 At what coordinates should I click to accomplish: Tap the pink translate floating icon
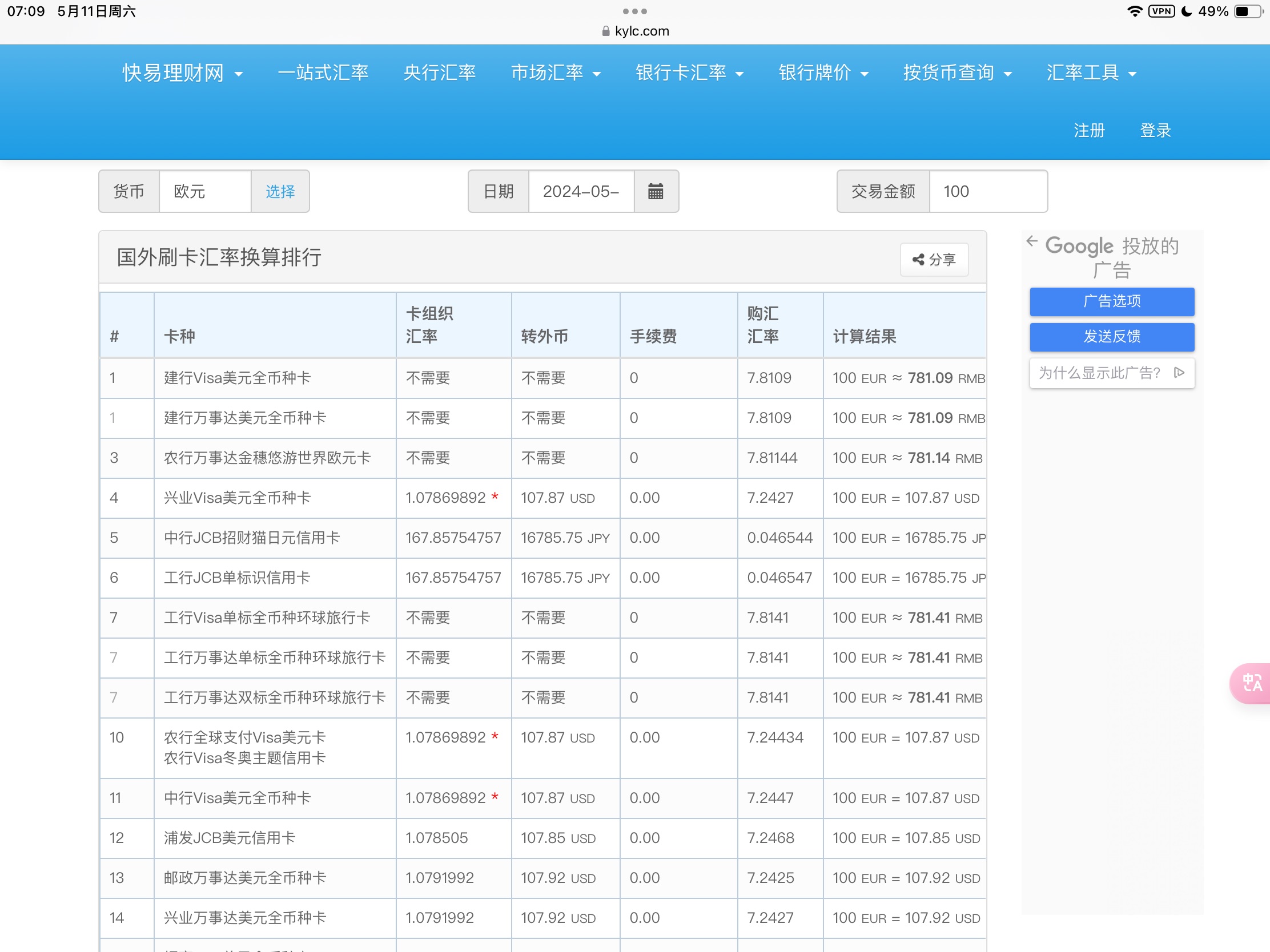point(1251,683)
